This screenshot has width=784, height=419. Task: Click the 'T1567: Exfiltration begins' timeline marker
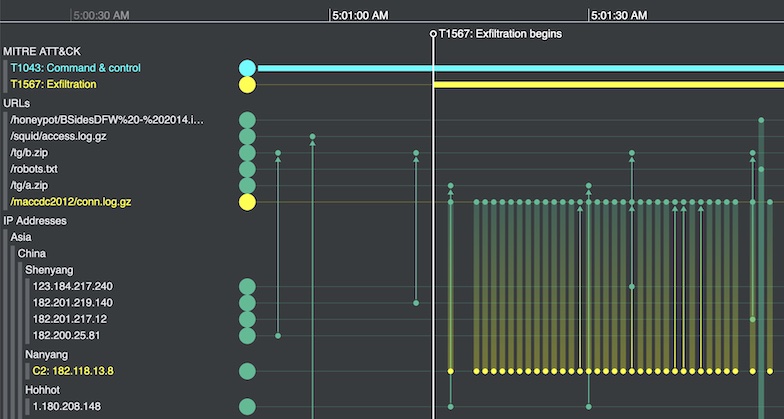(499, 34)
